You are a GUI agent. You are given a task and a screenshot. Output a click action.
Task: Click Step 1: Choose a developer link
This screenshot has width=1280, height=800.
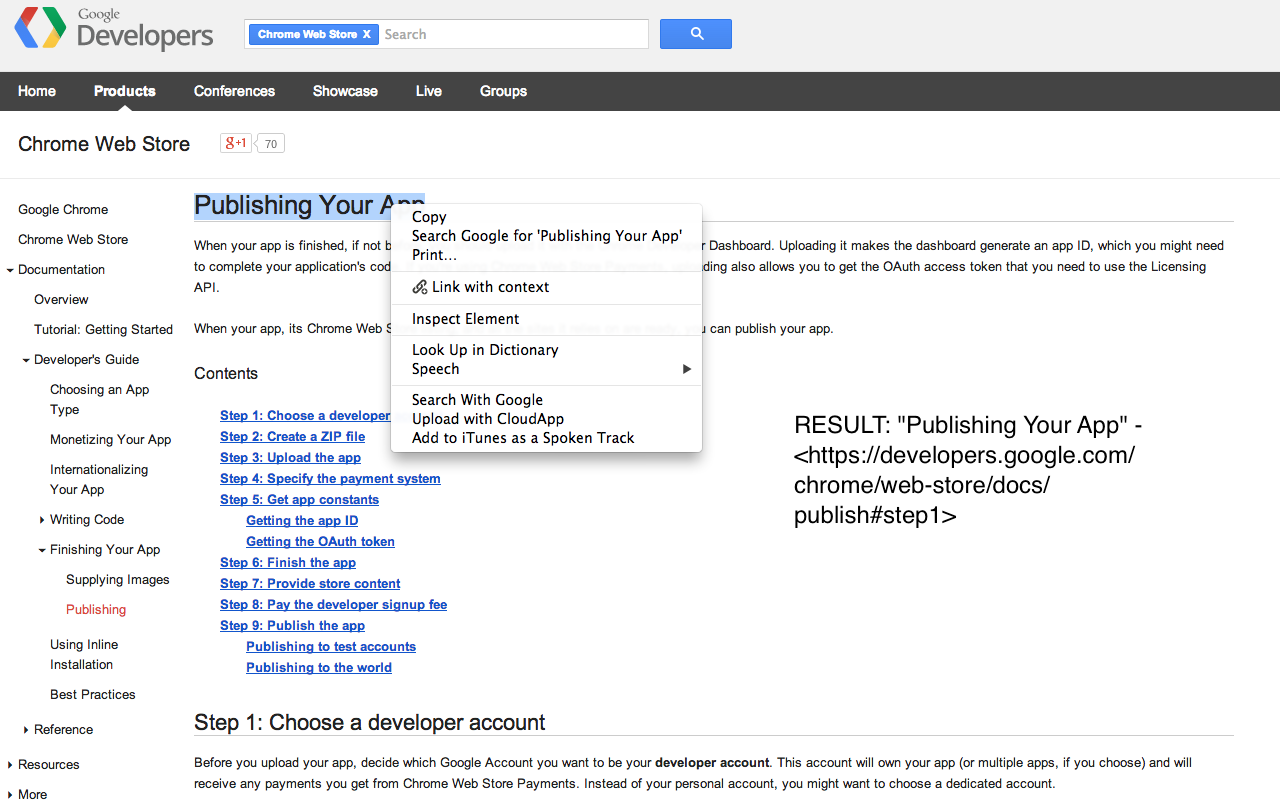point(305,416)
